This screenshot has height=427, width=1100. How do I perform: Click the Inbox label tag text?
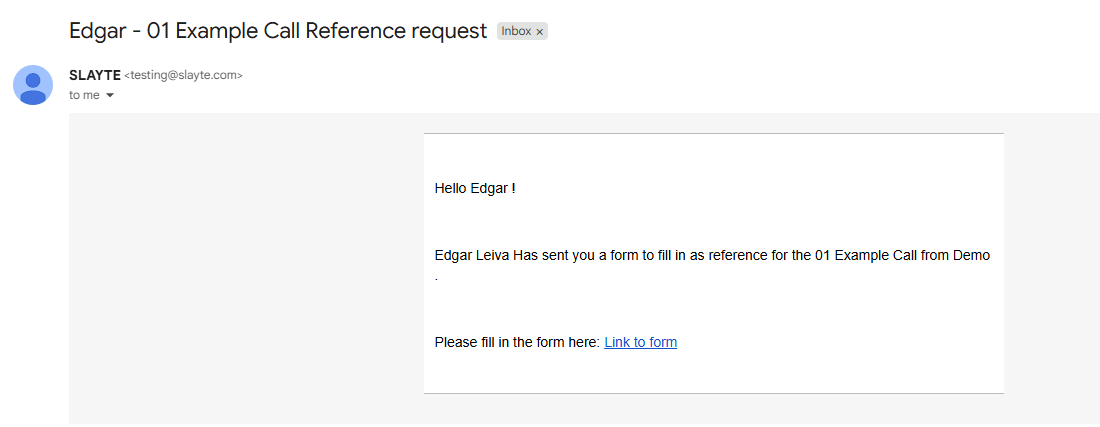(516, 32)
